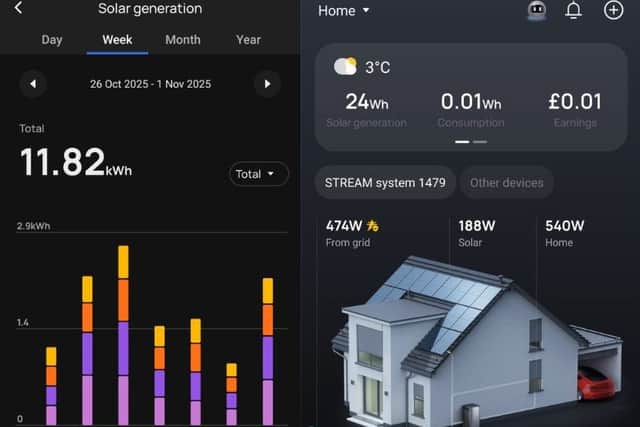Switch to Other devices tab
The image size is (640, 427).
[507, 182]
